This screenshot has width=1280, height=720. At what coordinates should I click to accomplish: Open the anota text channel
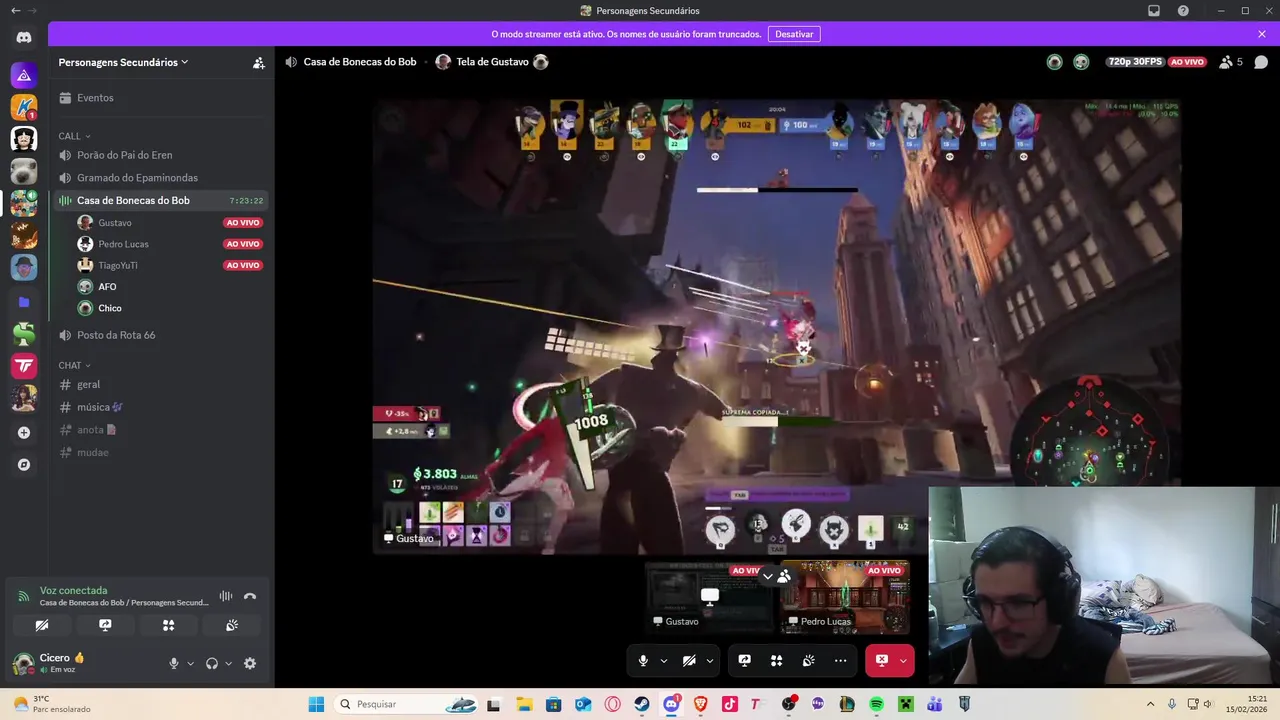pyautogui.click(x=160, y=430)
